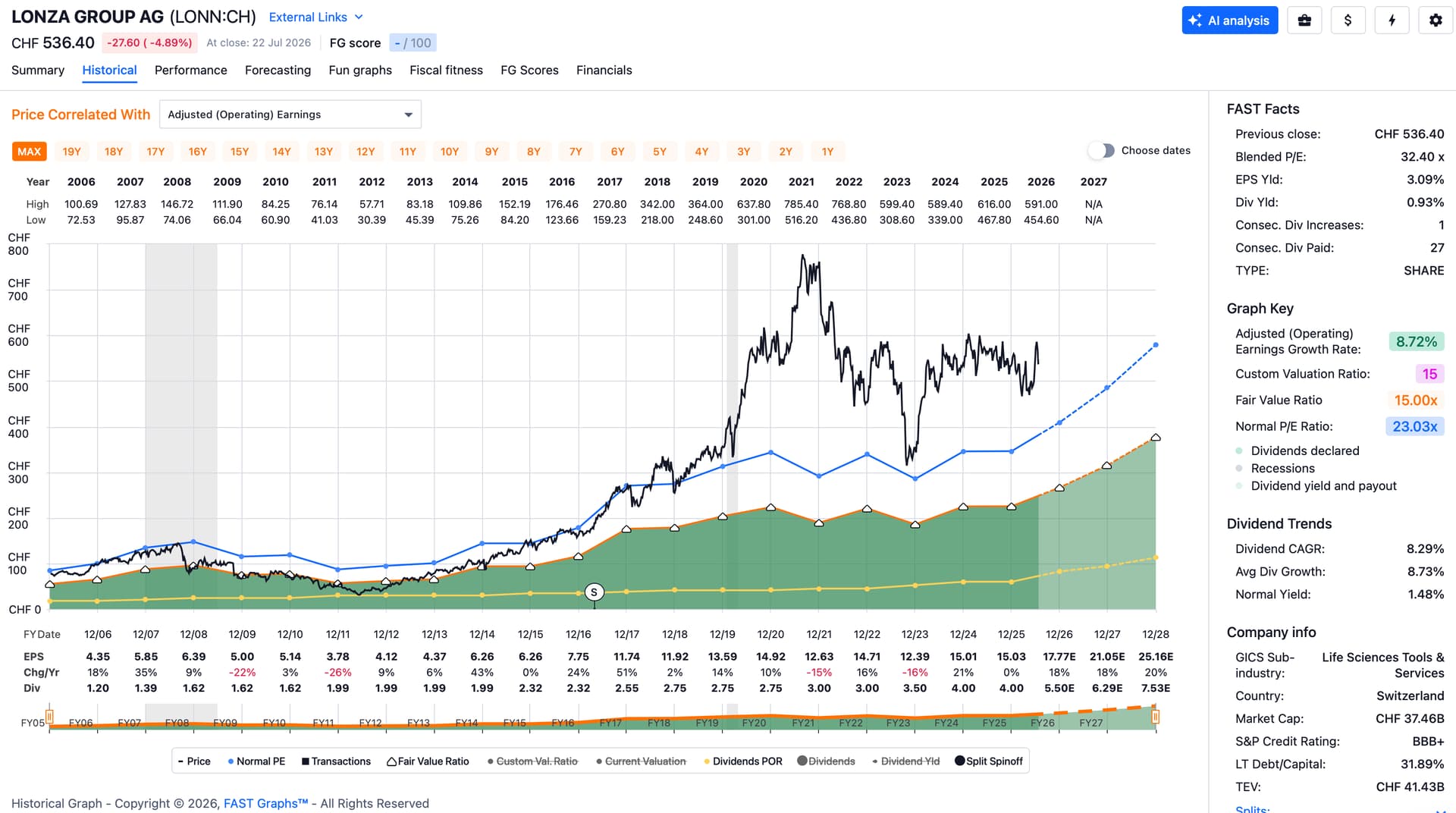Screen dimensions: 1456x813
Task: View the Financials tab
Action: tap(604, 71)
